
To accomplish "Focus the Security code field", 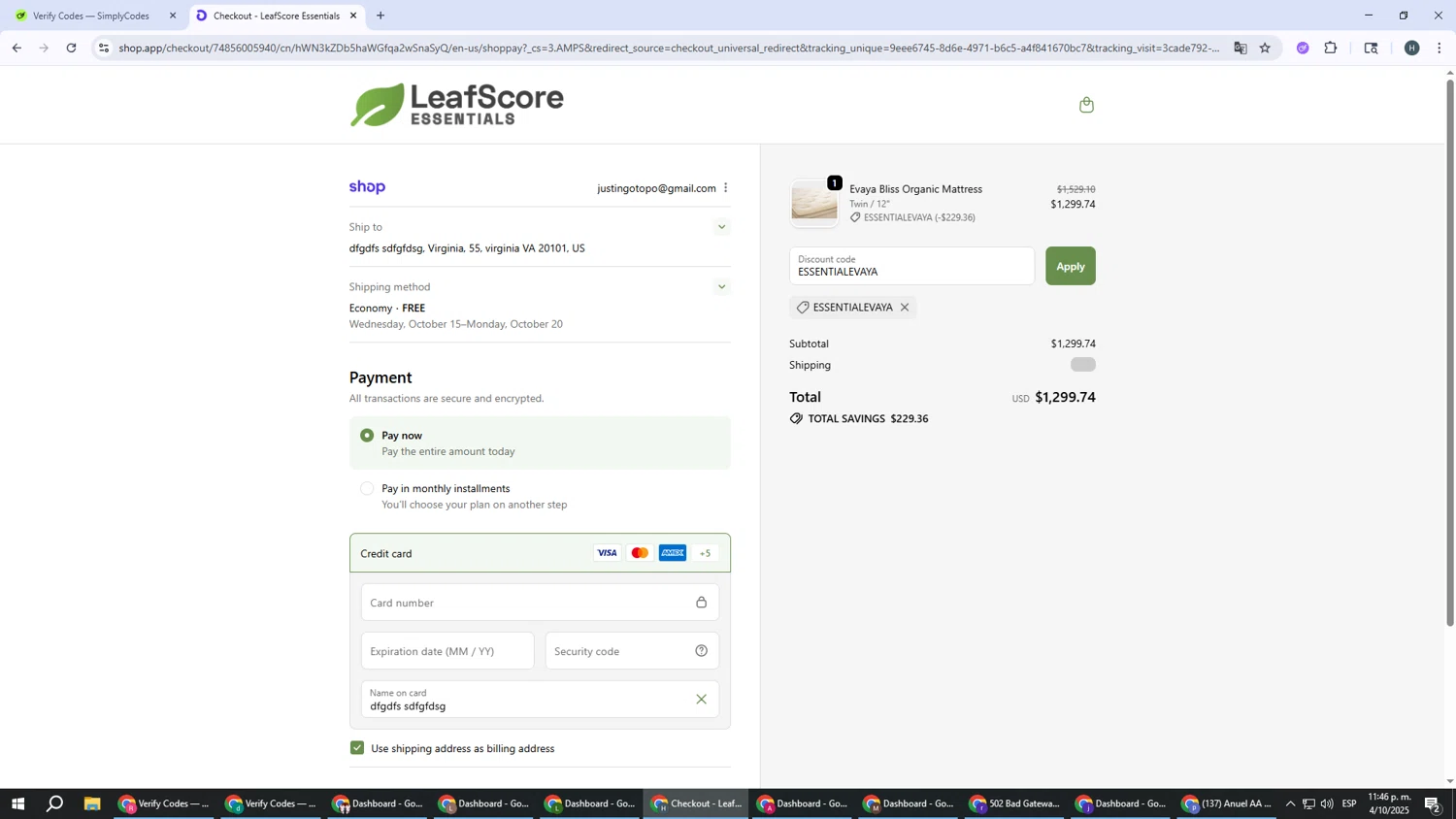I will (632, 651).
